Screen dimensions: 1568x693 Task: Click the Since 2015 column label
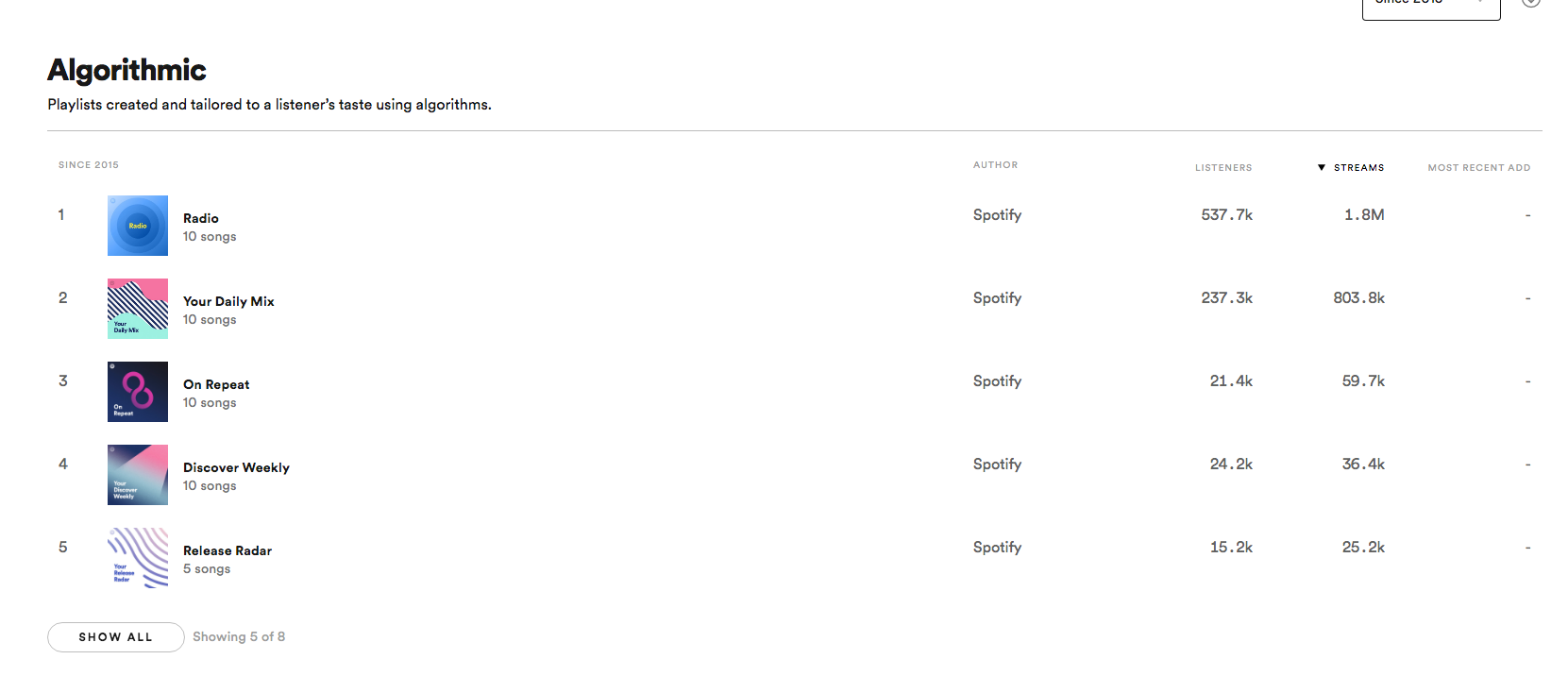[x=89, y=165]
